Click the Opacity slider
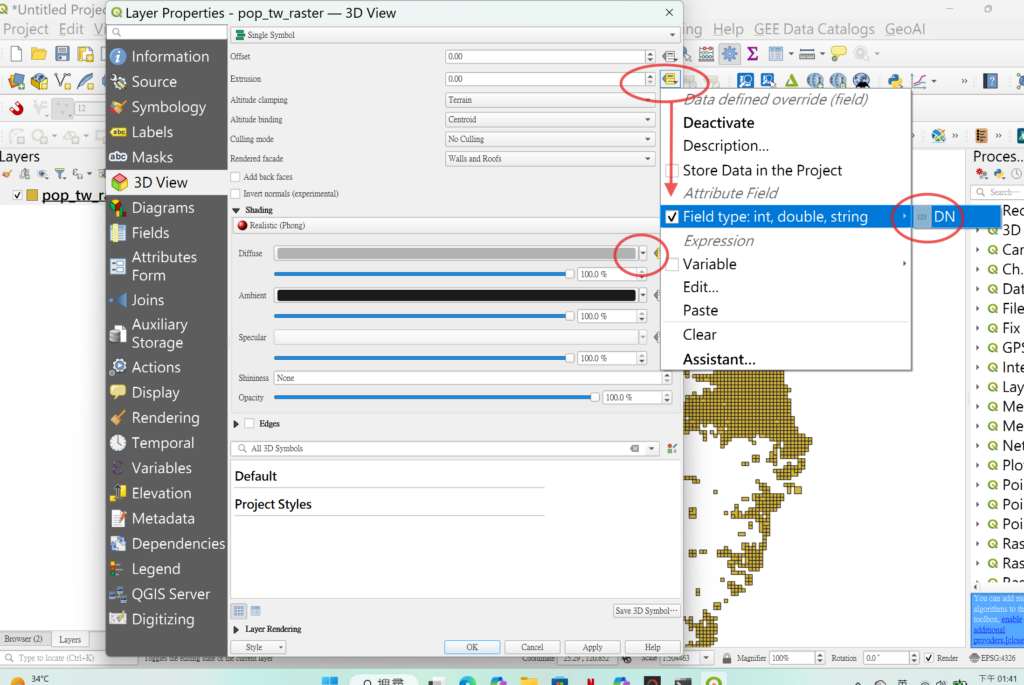This screenshot has height=685, width=1024. [436, 397]
